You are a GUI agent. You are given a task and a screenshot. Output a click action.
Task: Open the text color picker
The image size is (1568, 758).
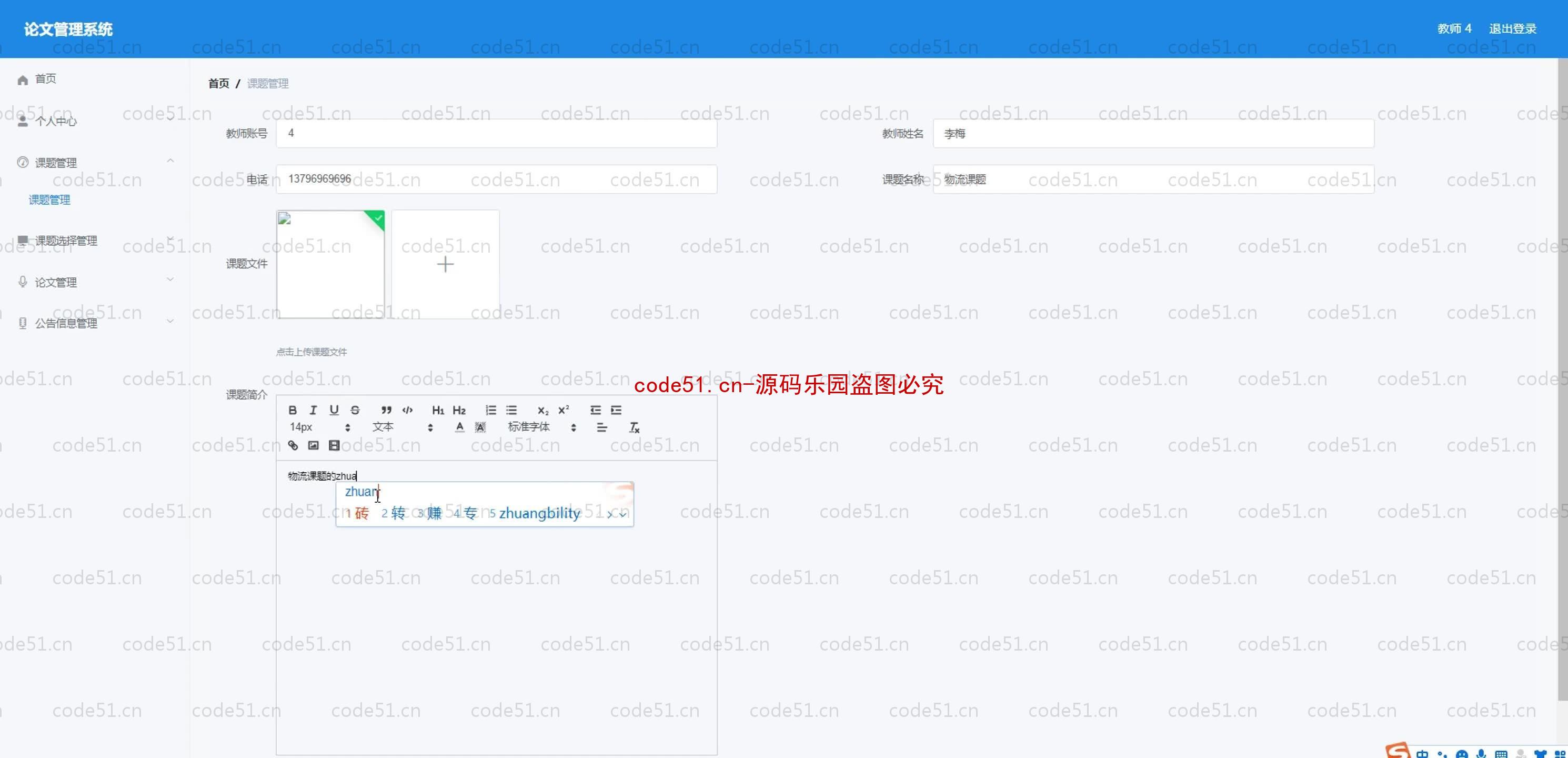point(459,427)
